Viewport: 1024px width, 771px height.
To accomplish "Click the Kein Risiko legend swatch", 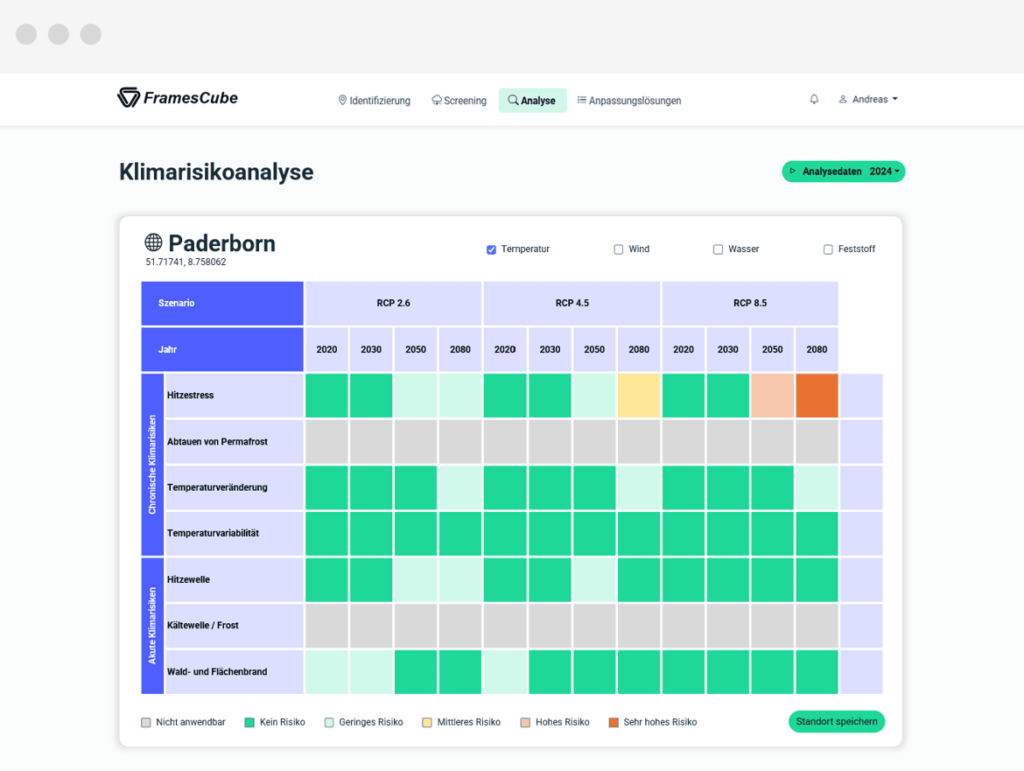I will pyautogui.click(x=249, y=722).
